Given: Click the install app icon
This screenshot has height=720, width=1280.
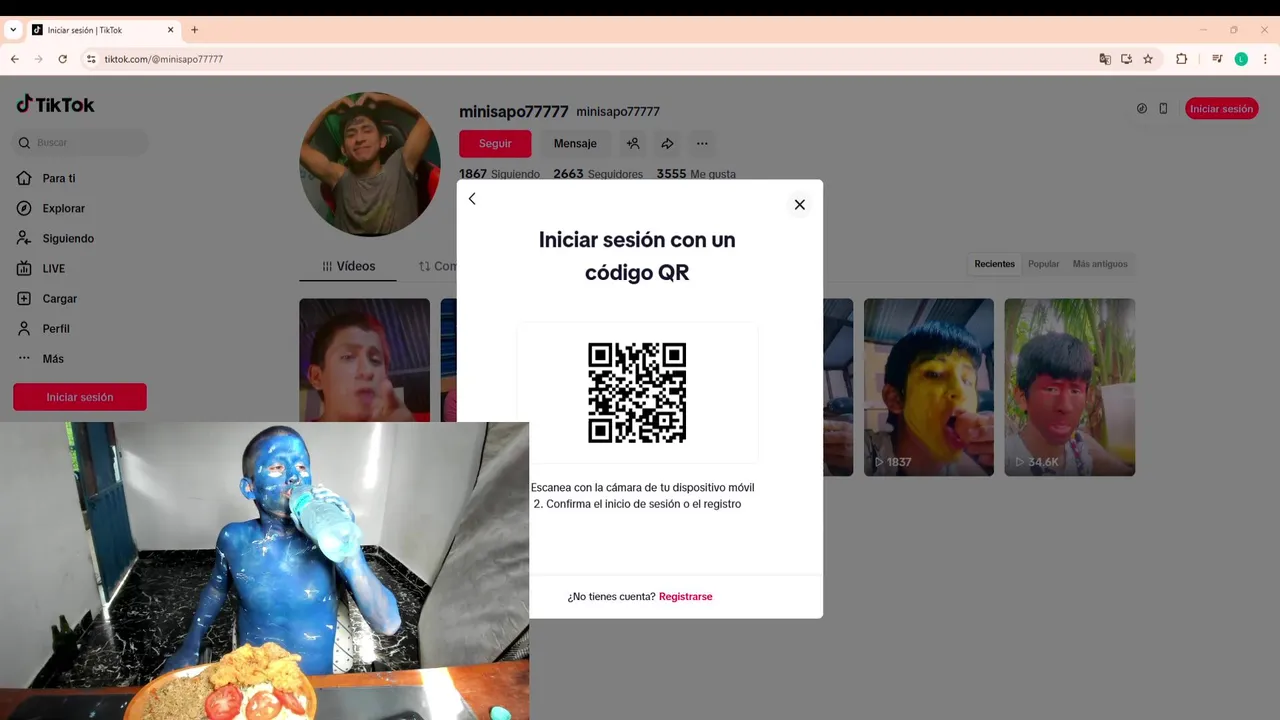Looking at the screenshot, I should coord(1126,59).
